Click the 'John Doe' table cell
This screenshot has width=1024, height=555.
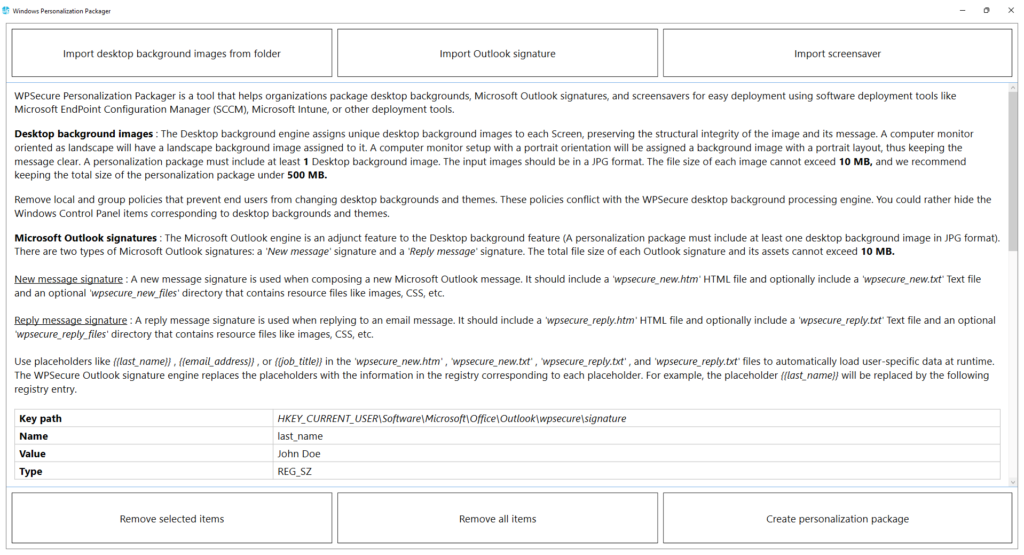click(637, 454)
